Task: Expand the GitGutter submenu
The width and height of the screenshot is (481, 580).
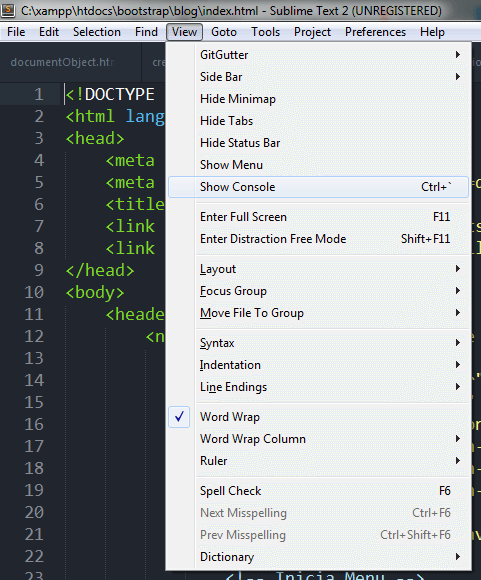Action: coord(319,55)
